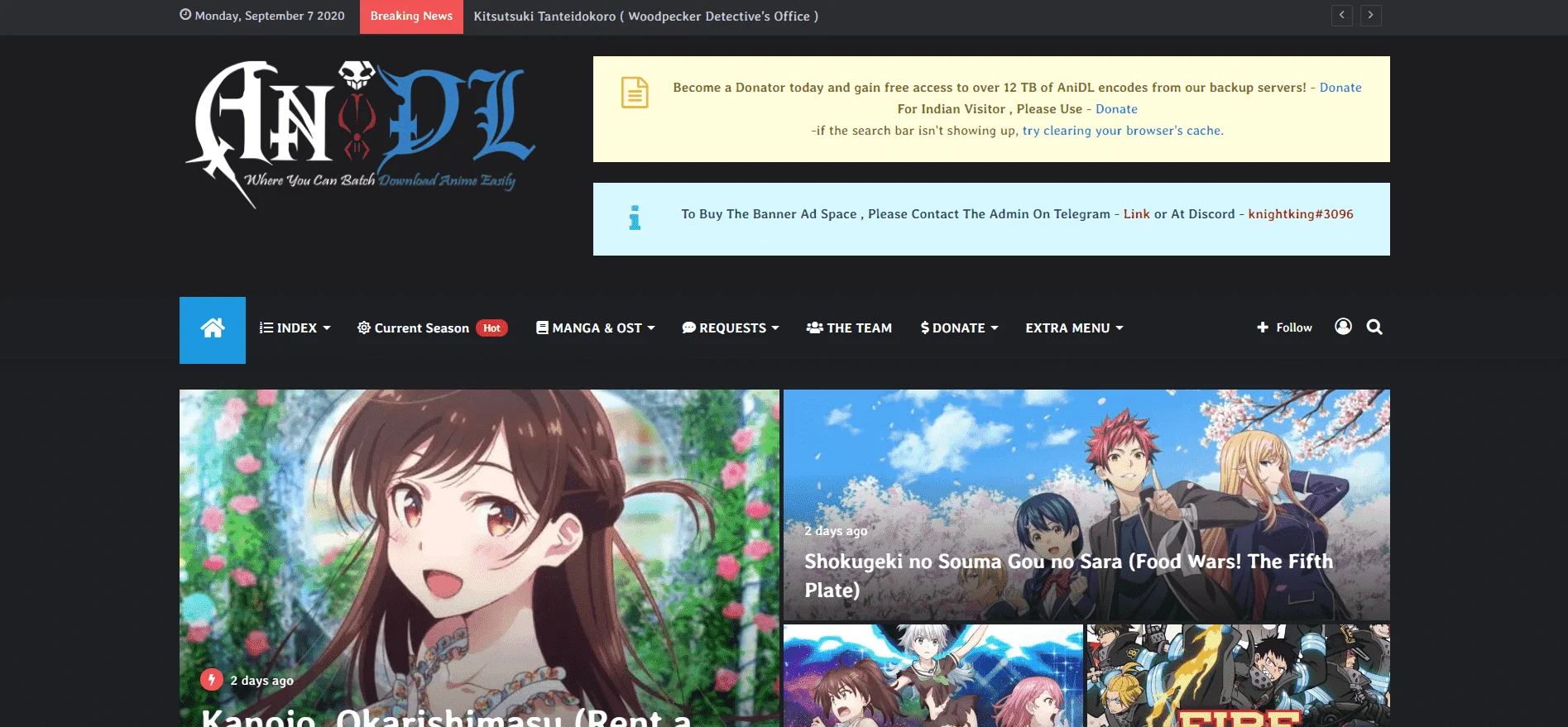Open THE TEAM page

pos(849,328)
